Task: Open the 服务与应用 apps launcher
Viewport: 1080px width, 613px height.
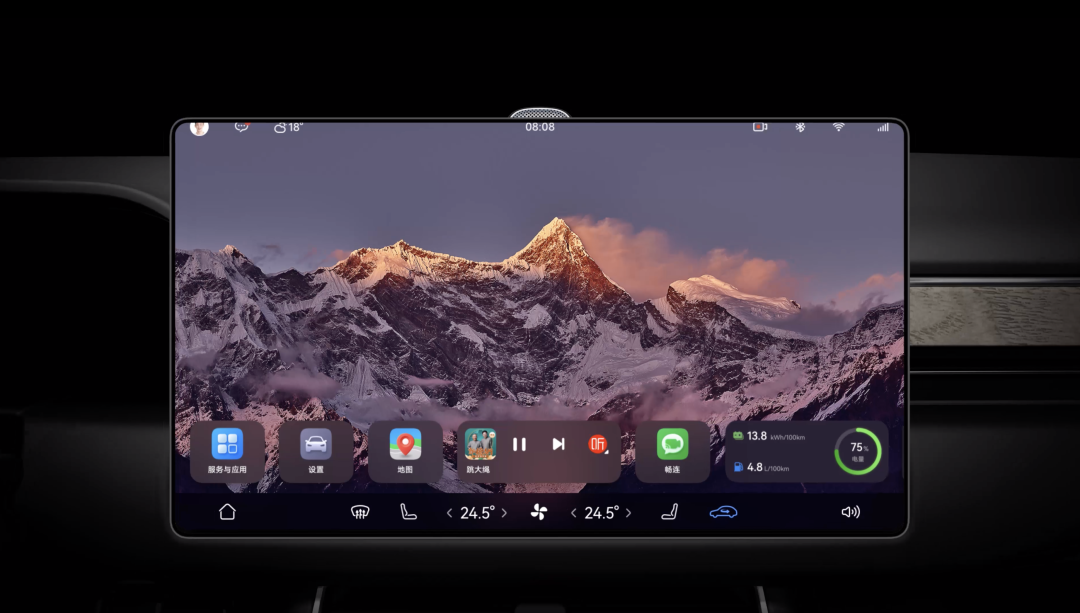Action: [x=227, y=445]
